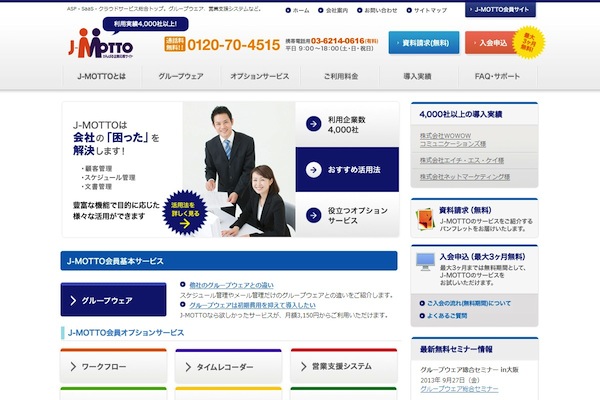This screenshot has width=600, height=400.
Task: Click the blue 資料請求(無料) button
Action: 424,42
